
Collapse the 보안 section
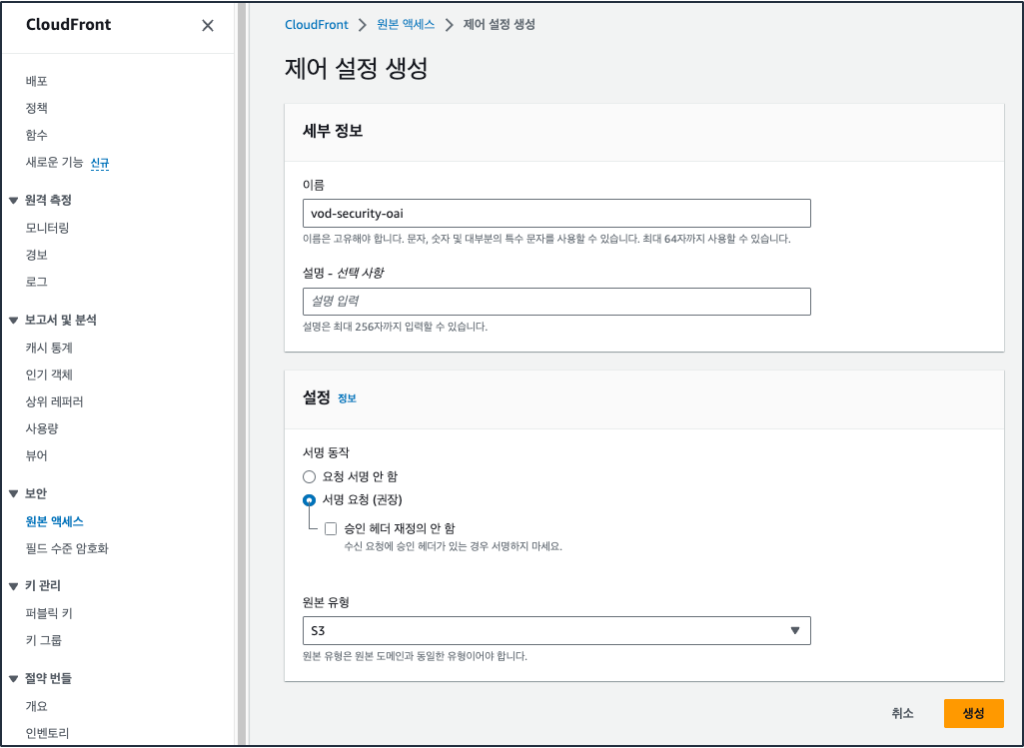coord(13,494)
